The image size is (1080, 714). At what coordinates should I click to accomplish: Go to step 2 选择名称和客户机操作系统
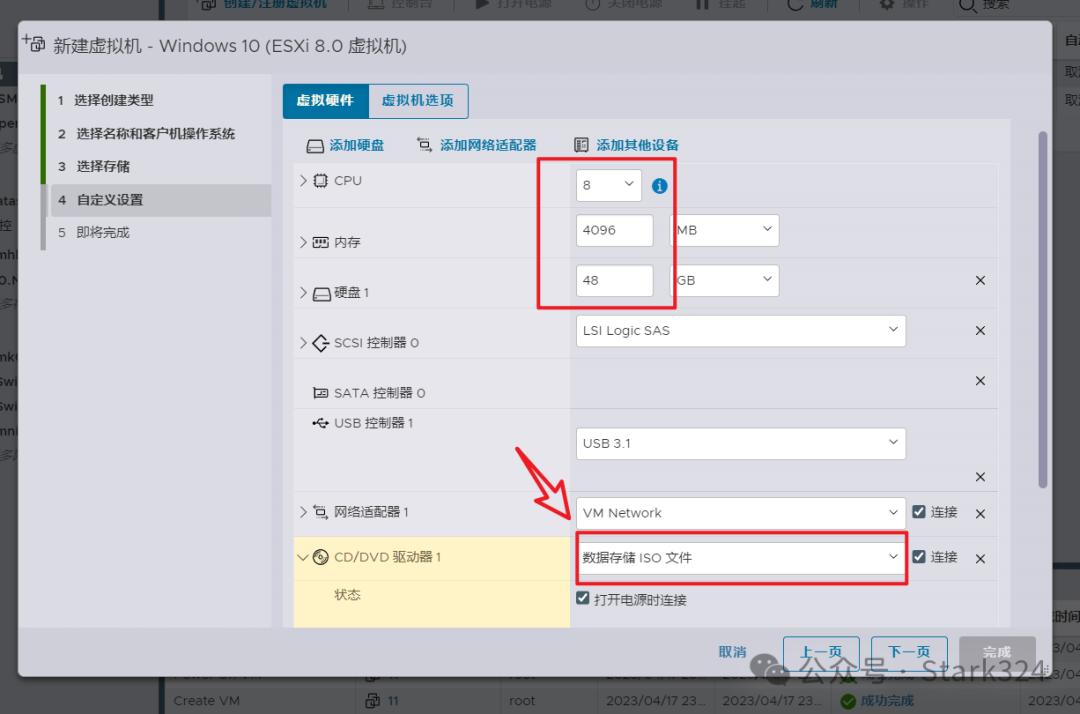[x=158, y=134]
